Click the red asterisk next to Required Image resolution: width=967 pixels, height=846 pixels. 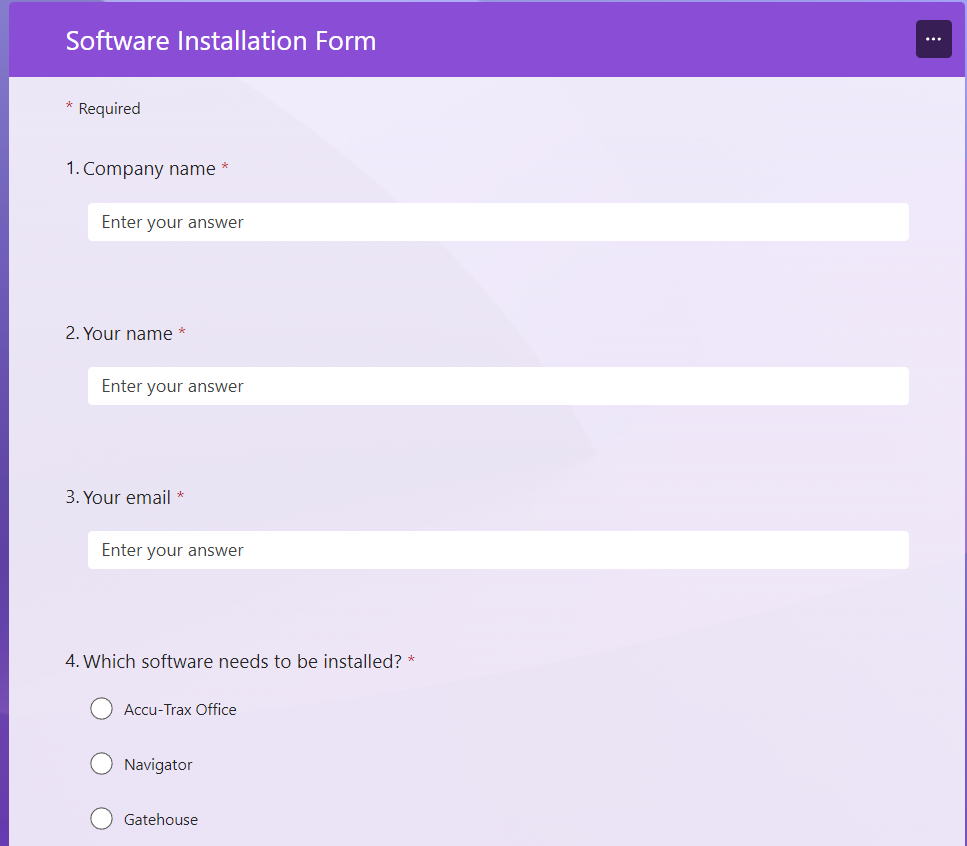pyautogui.click(x=69, y=106)
